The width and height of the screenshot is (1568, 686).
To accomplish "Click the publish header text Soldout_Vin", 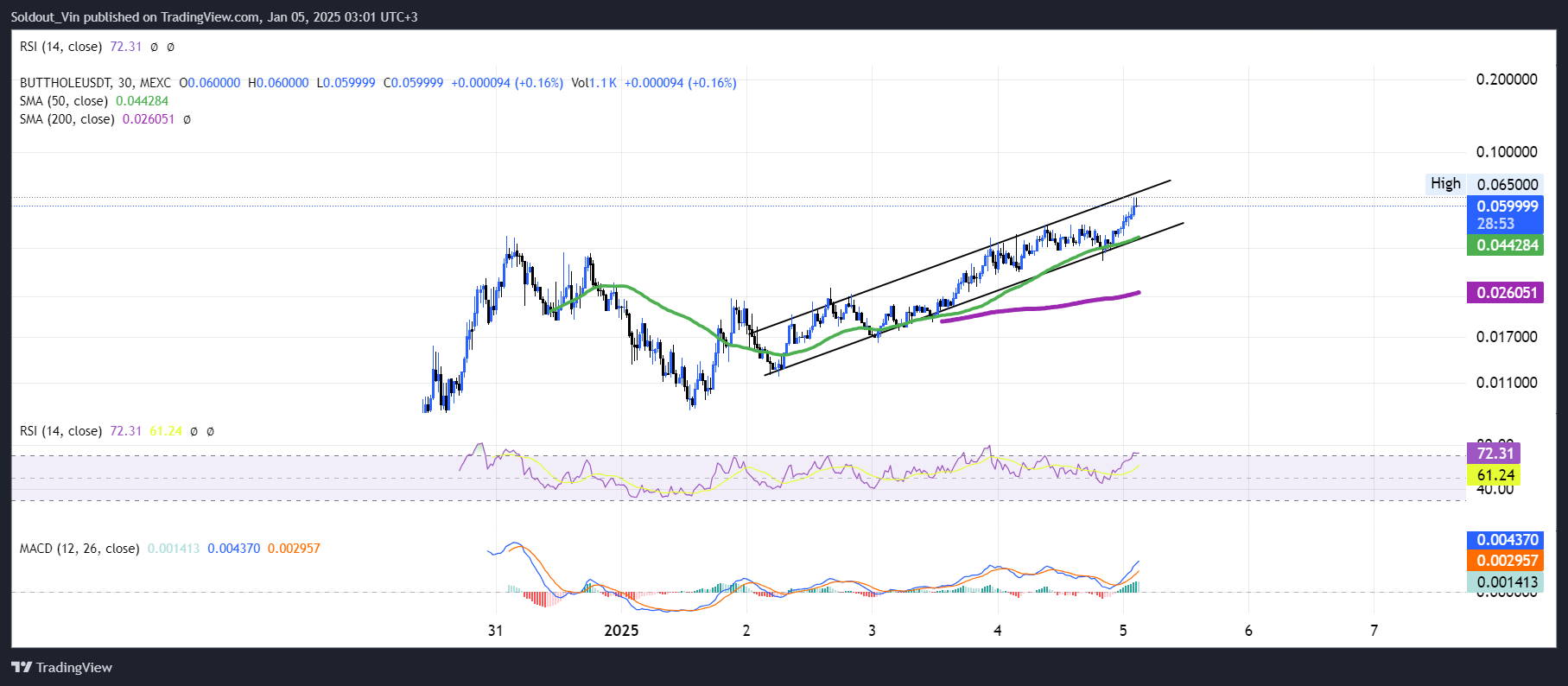I will tap(46, 16).
